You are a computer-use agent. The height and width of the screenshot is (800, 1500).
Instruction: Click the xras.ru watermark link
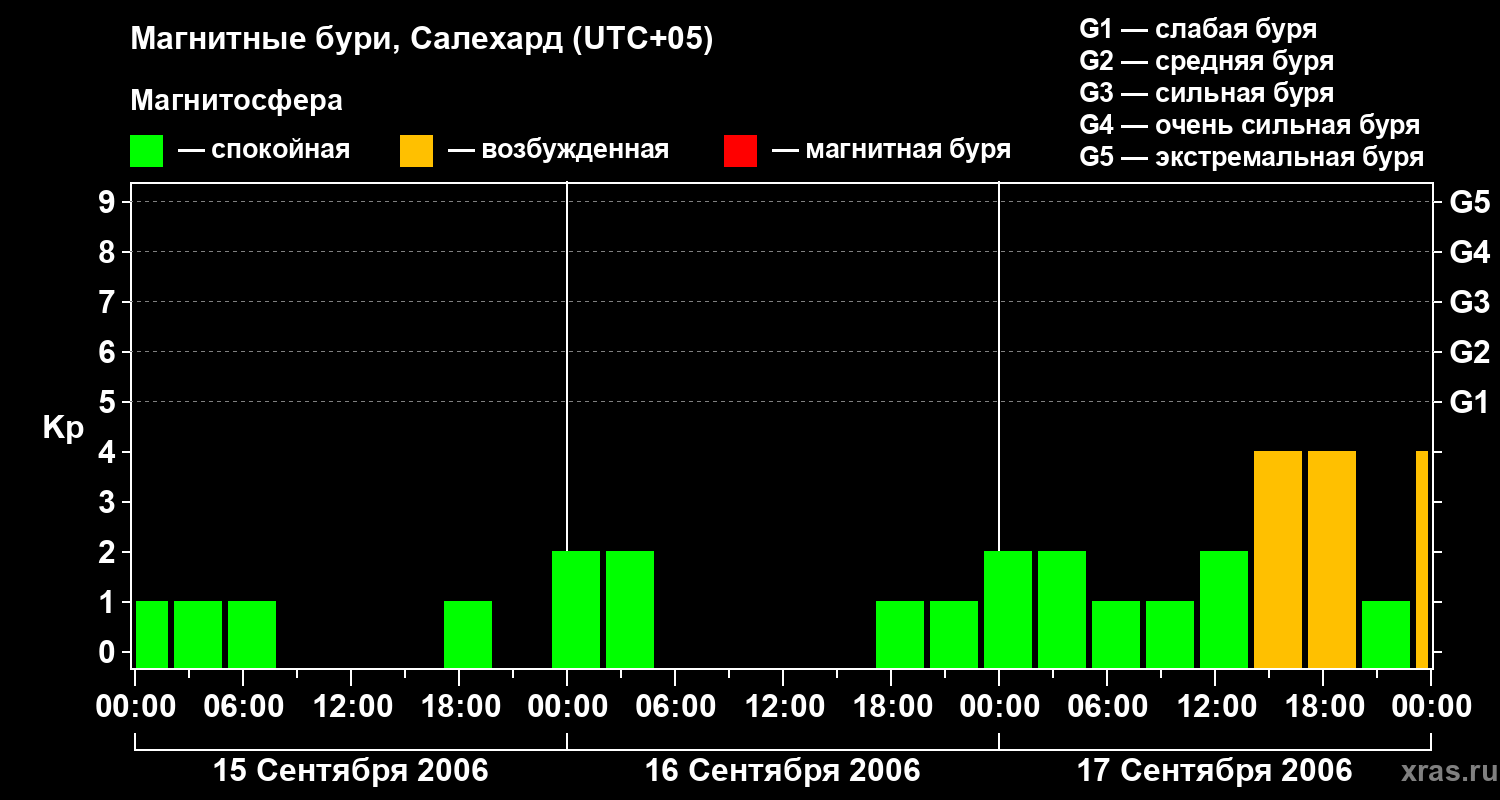(1444, 771)
